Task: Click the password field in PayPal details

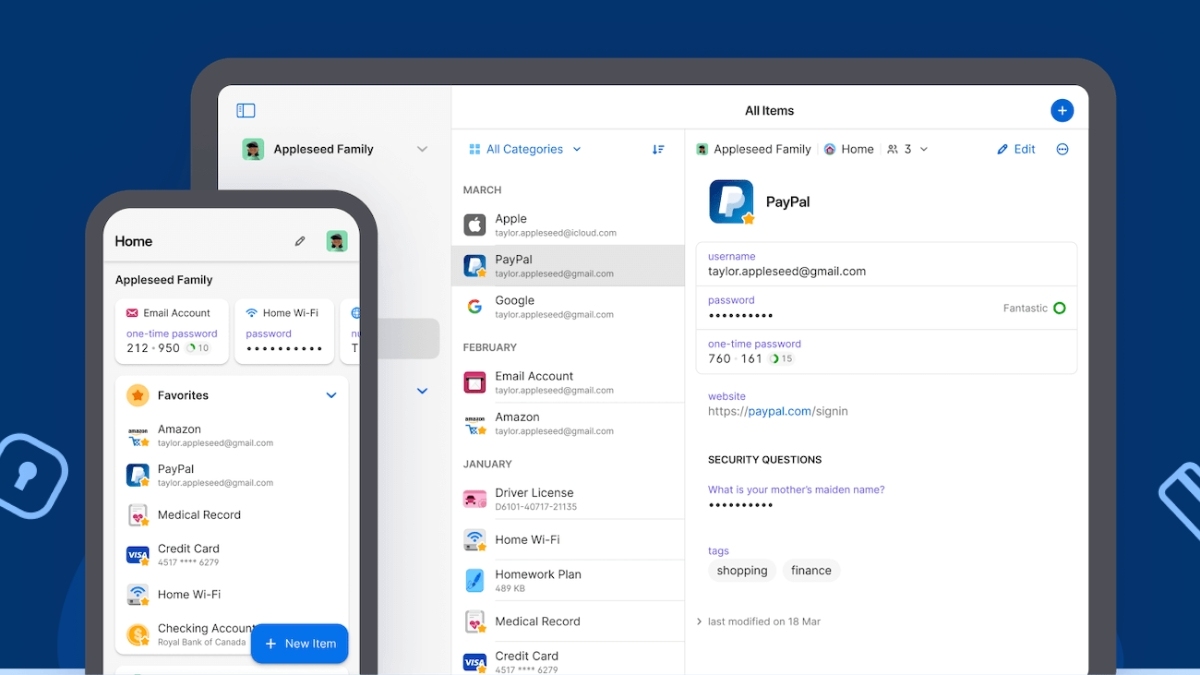Action: (886, 308)
